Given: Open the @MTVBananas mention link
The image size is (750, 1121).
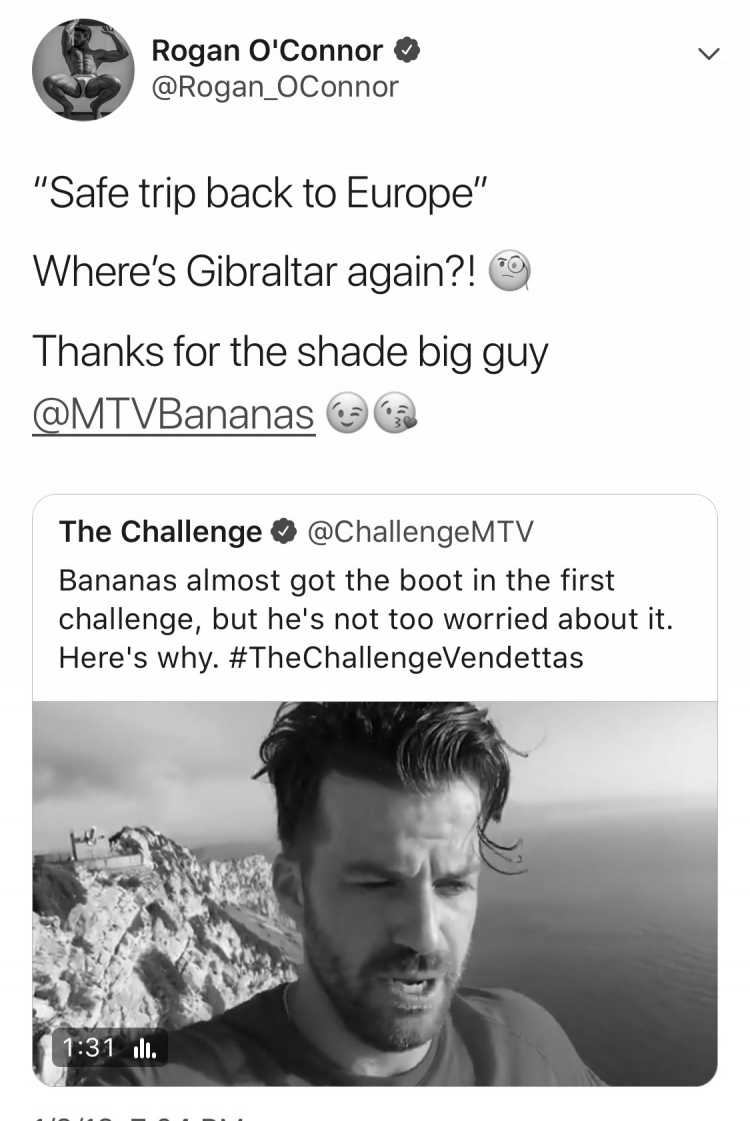Looking at the screenshot, I should pos(174,415).
